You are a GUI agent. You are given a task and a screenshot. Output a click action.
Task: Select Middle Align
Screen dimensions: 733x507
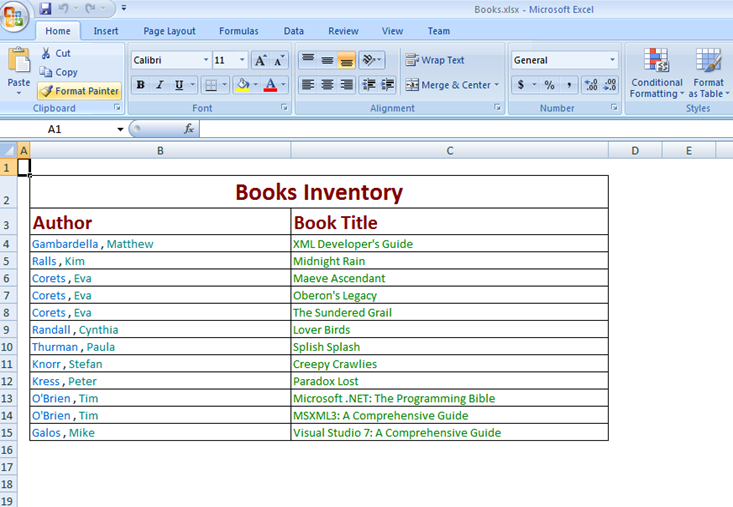coord(327,60)
